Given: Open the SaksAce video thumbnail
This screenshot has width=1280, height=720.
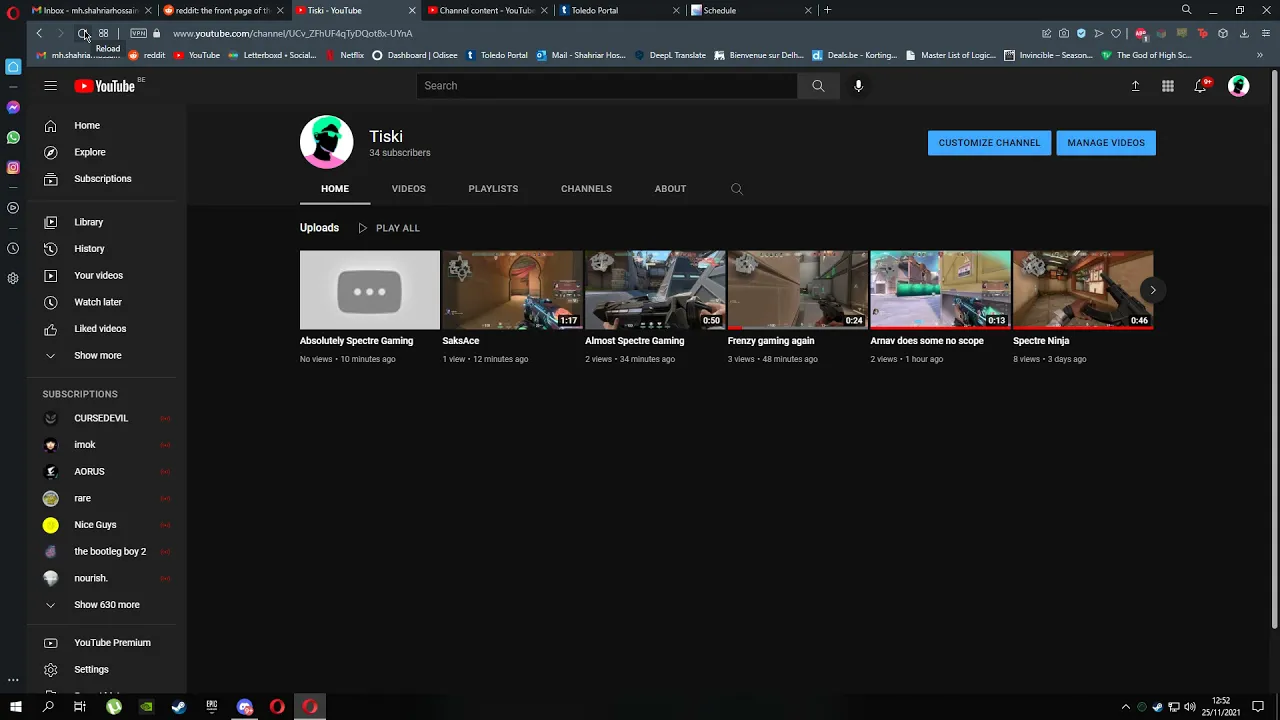Looking at the screenshot, I should (x=512, y=290).
